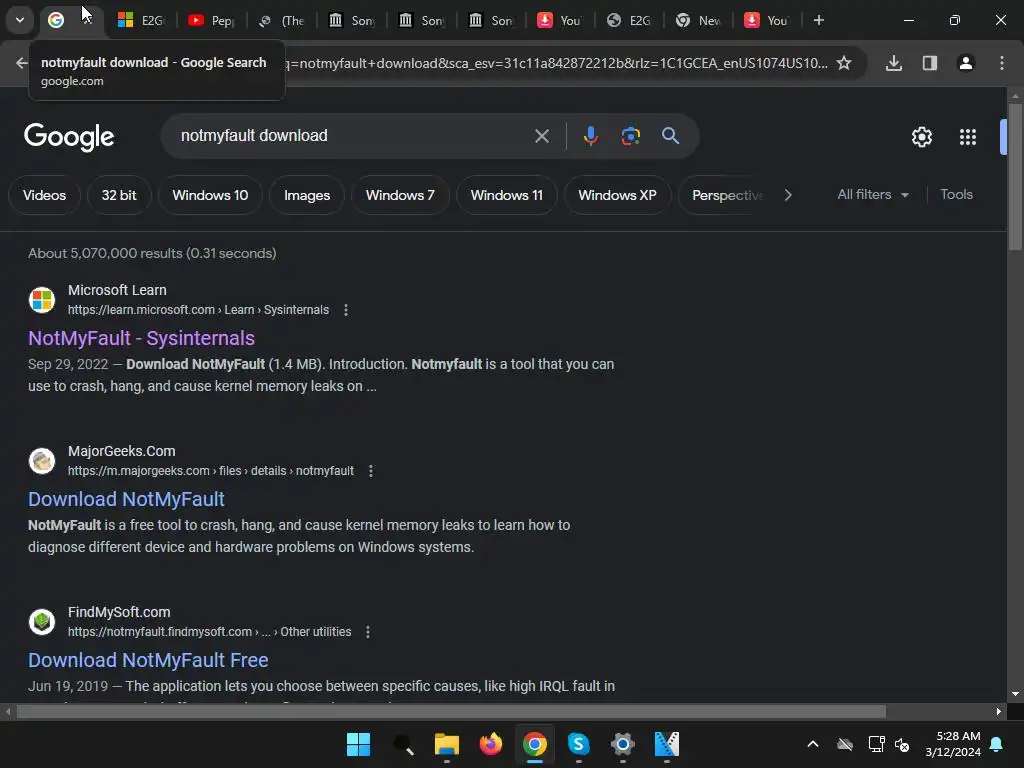This screenshot has width=1024, height=768.
Task: Click the horizontal scrollbar thumb
Action: click(451, 711)
